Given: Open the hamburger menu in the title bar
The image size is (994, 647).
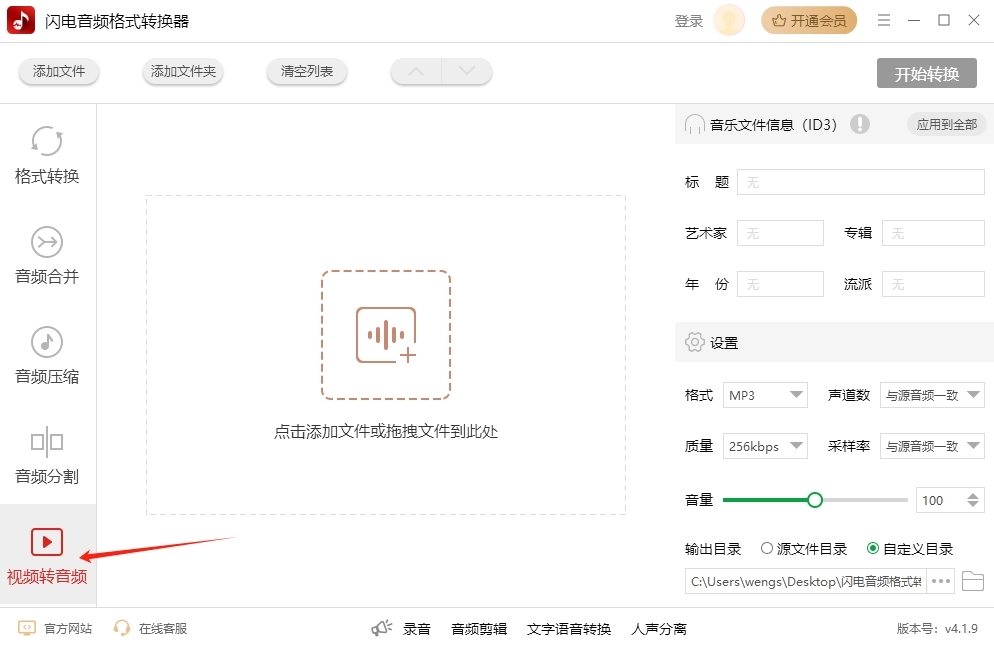Looking at the screenshot, I should (884, 20).
